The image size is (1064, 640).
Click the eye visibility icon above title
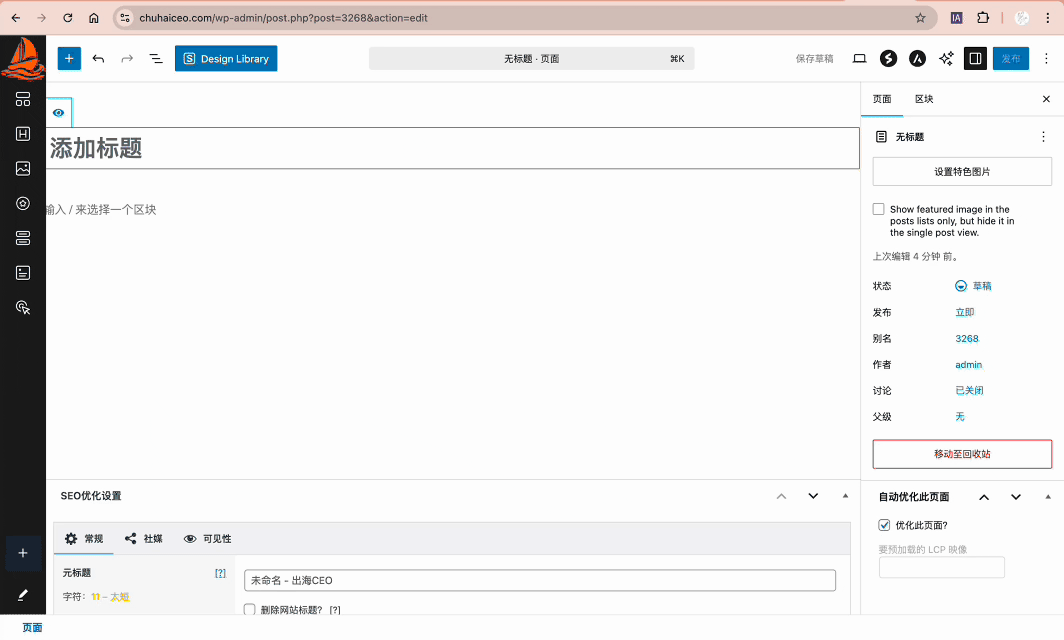click(x=59, y=113)
